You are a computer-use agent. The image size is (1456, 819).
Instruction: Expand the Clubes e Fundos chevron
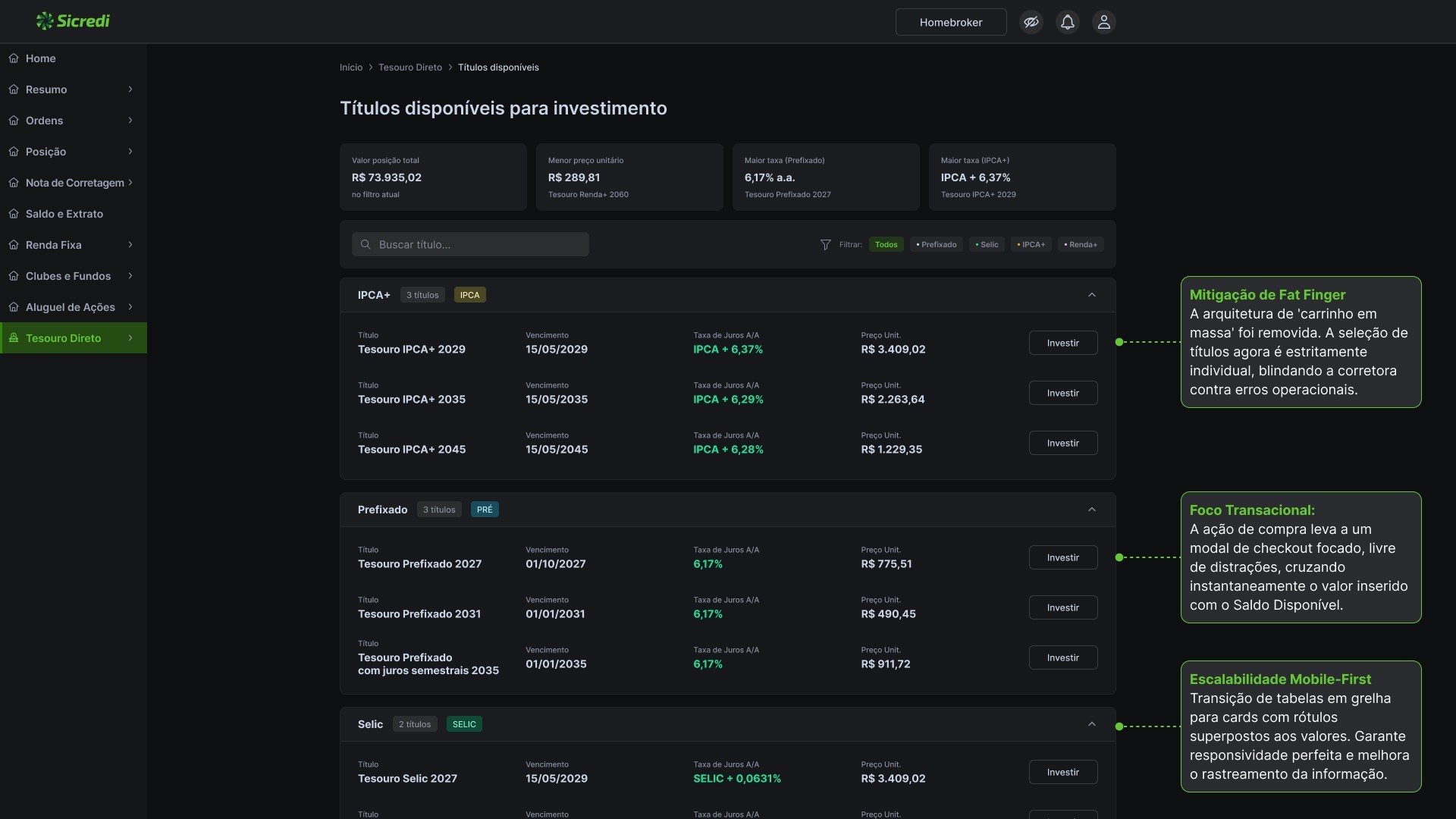(130, 276)
